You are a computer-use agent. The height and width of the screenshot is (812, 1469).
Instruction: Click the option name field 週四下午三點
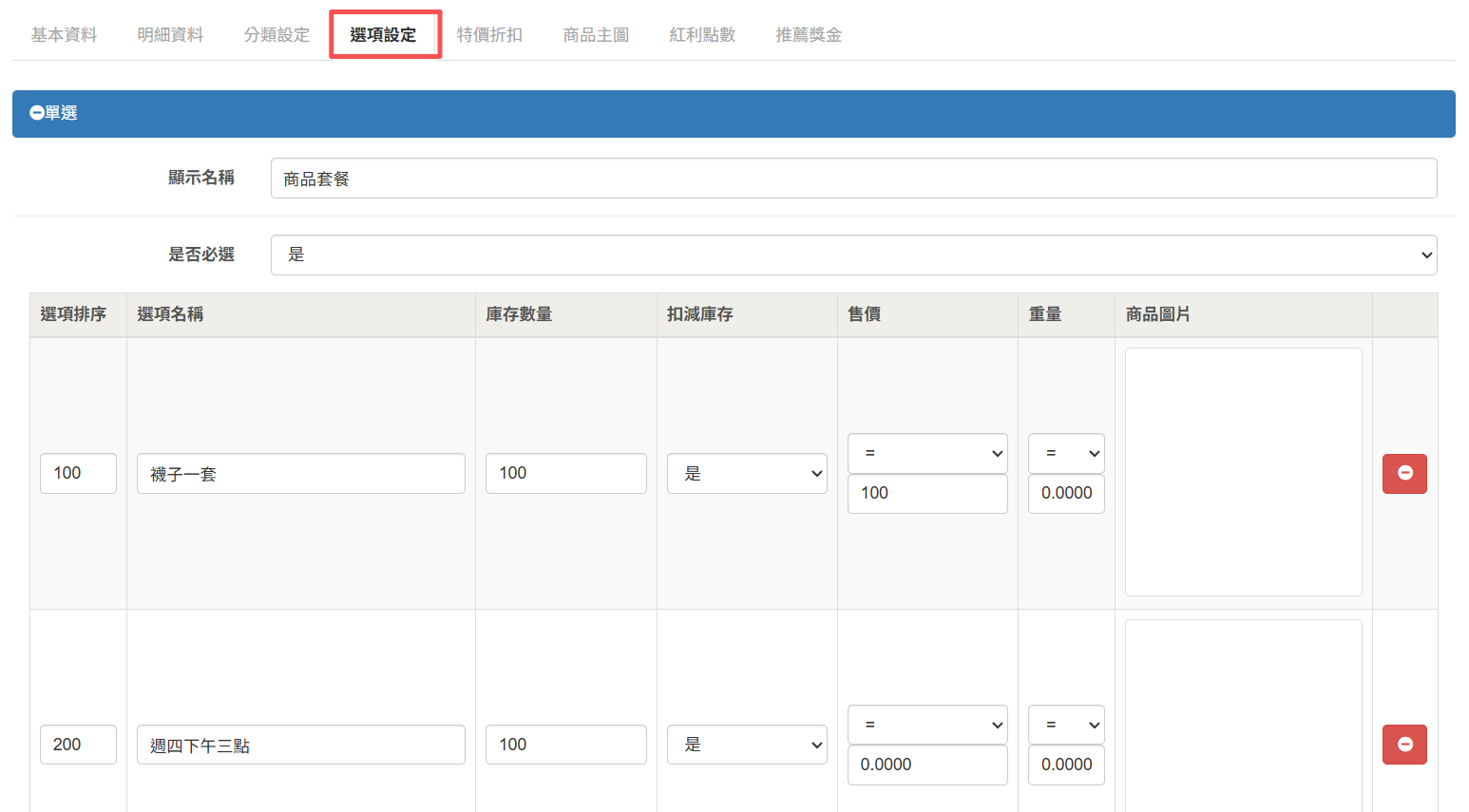[301, 745]
